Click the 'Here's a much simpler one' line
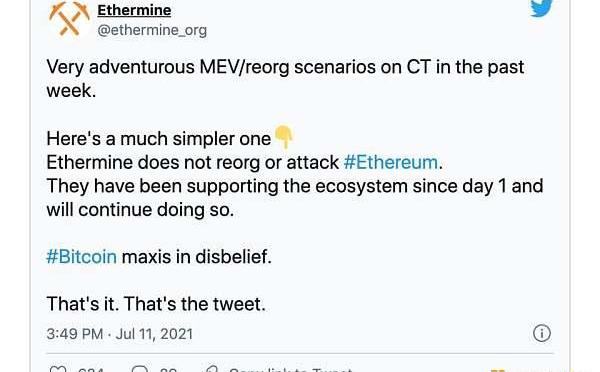The width and height of the screenshot is (600, 372). click(x=158, y=139)
